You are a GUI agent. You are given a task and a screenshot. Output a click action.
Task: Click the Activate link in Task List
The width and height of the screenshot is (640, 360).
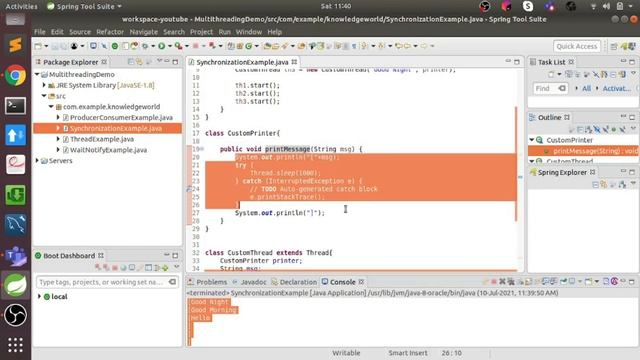click(617, 89)
